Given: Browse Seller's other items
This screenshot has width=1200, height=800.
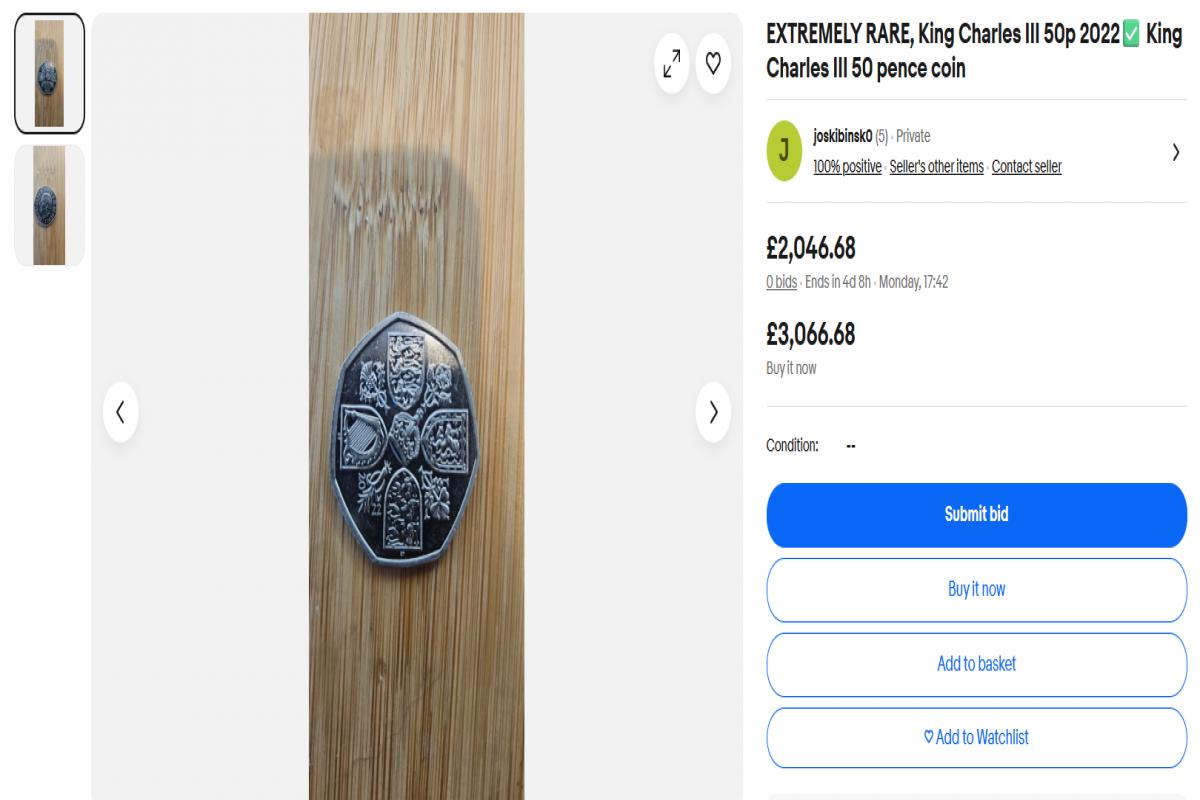Looking at the screenshot, I should [936, 167].
